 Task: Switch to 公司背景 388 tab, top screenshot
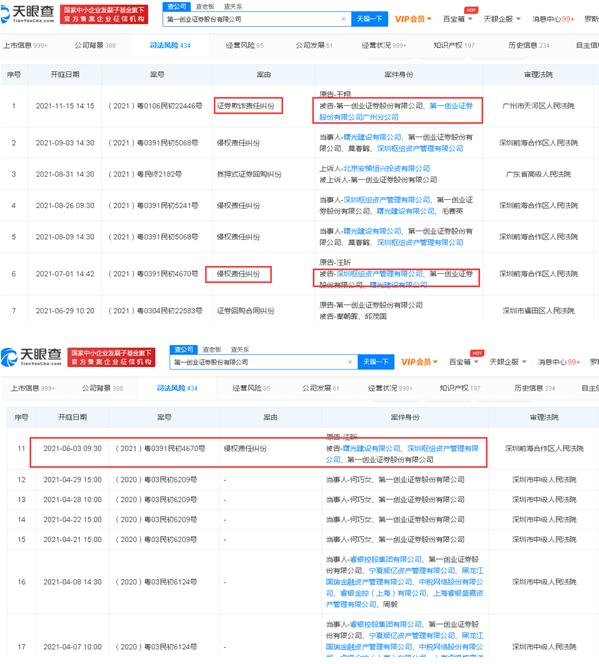coord(95,45)
